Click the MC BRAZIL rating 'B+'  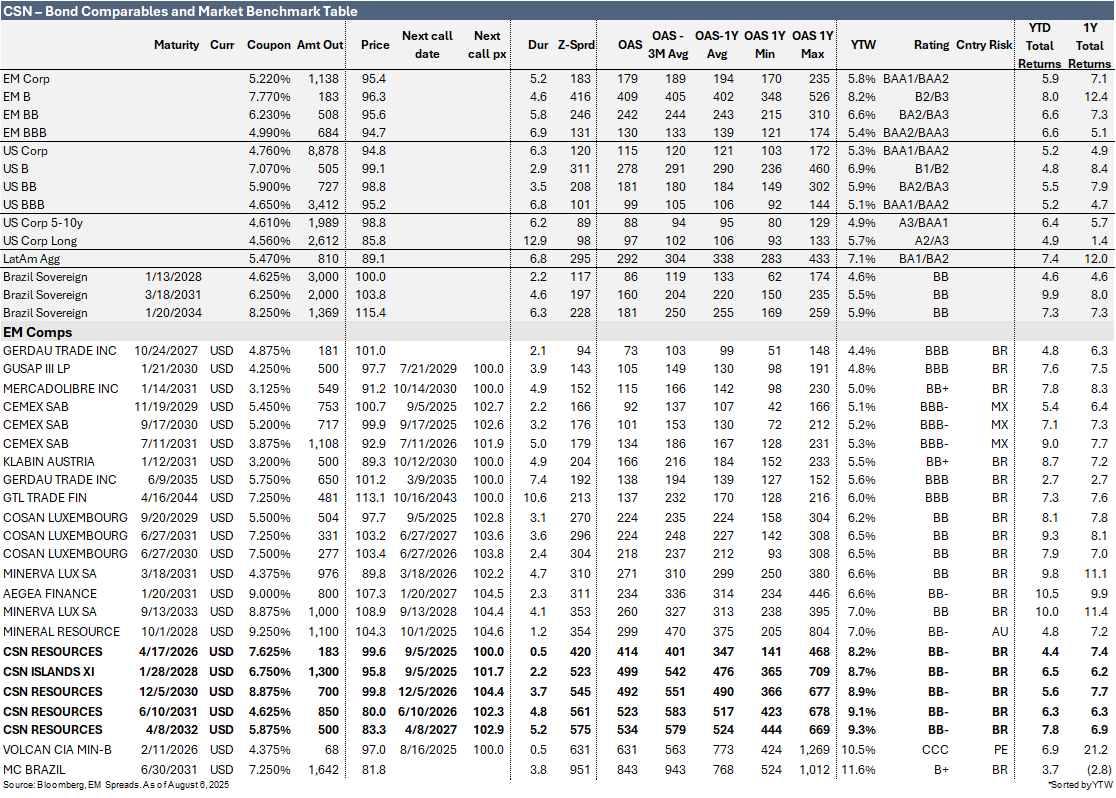[940, 770]
